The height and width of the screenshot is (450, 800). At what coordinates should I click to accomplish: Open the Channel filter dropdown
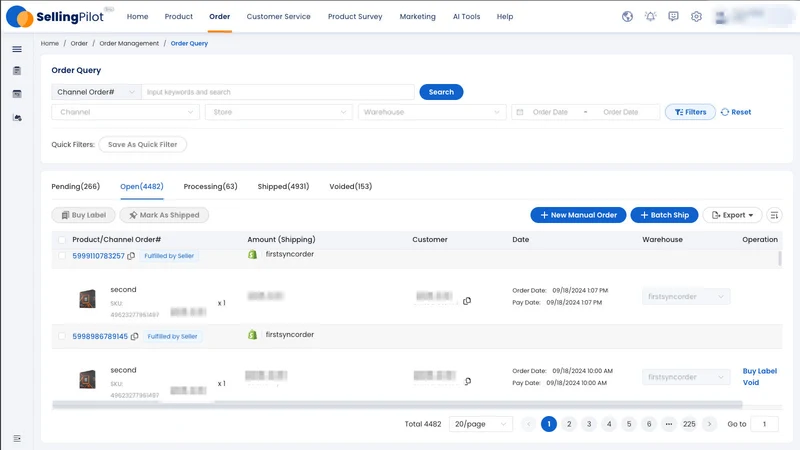coord(126,112)
